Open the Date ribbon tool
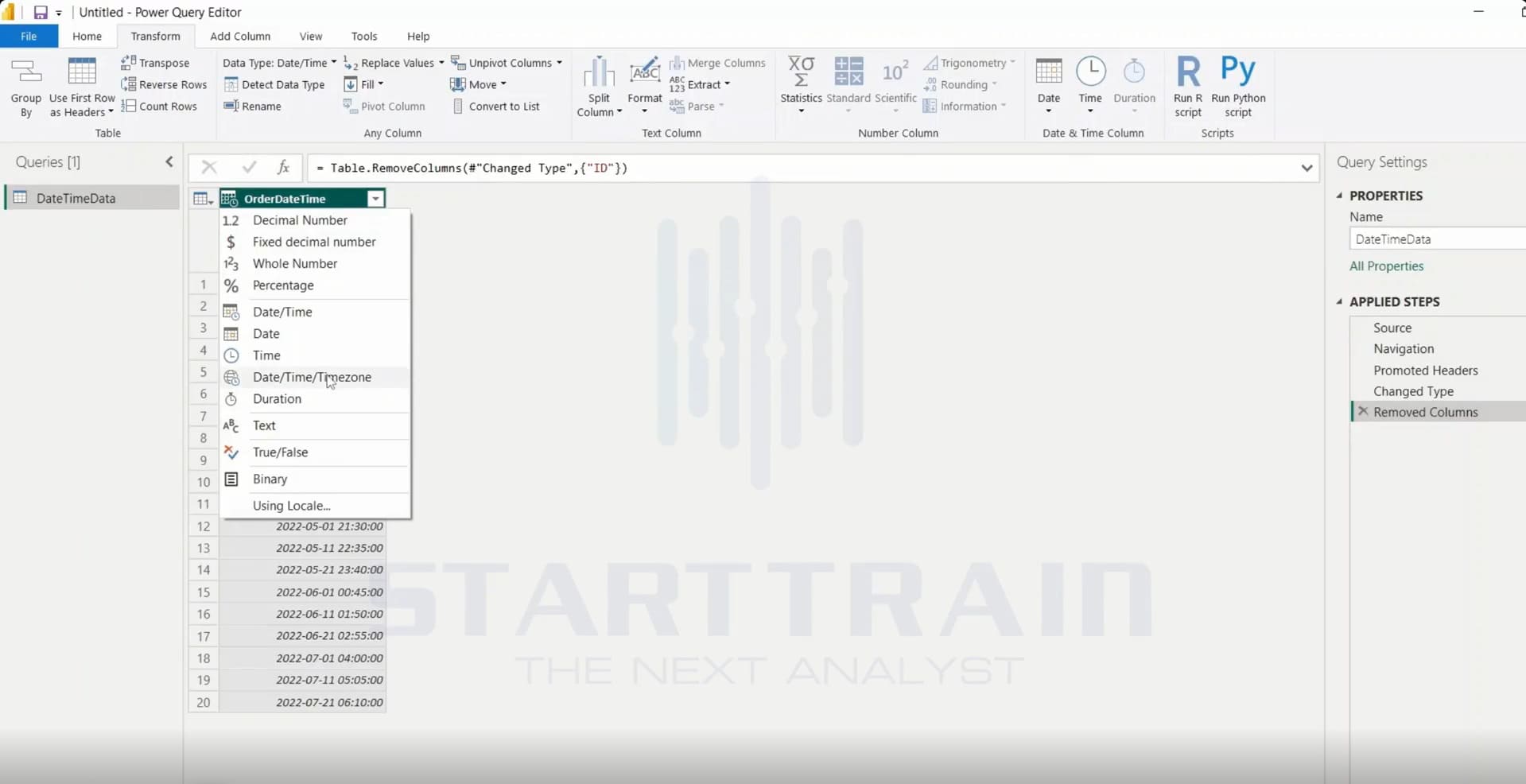This screenshot has height=784, width=1526. pyautogui.click(x=1049, y=86)
